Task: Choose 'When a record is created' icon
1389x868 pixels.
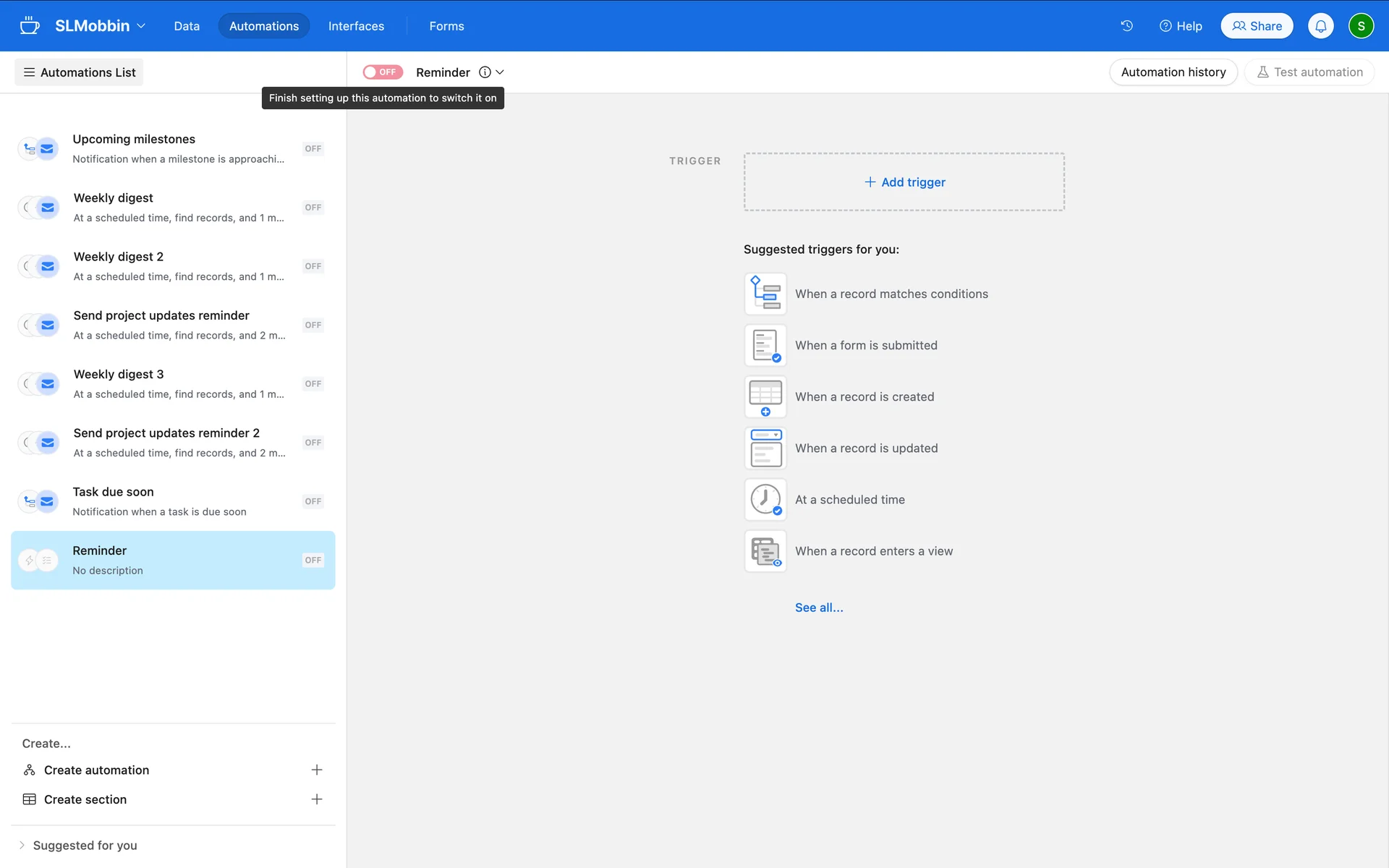Action: tap(765, 397)
